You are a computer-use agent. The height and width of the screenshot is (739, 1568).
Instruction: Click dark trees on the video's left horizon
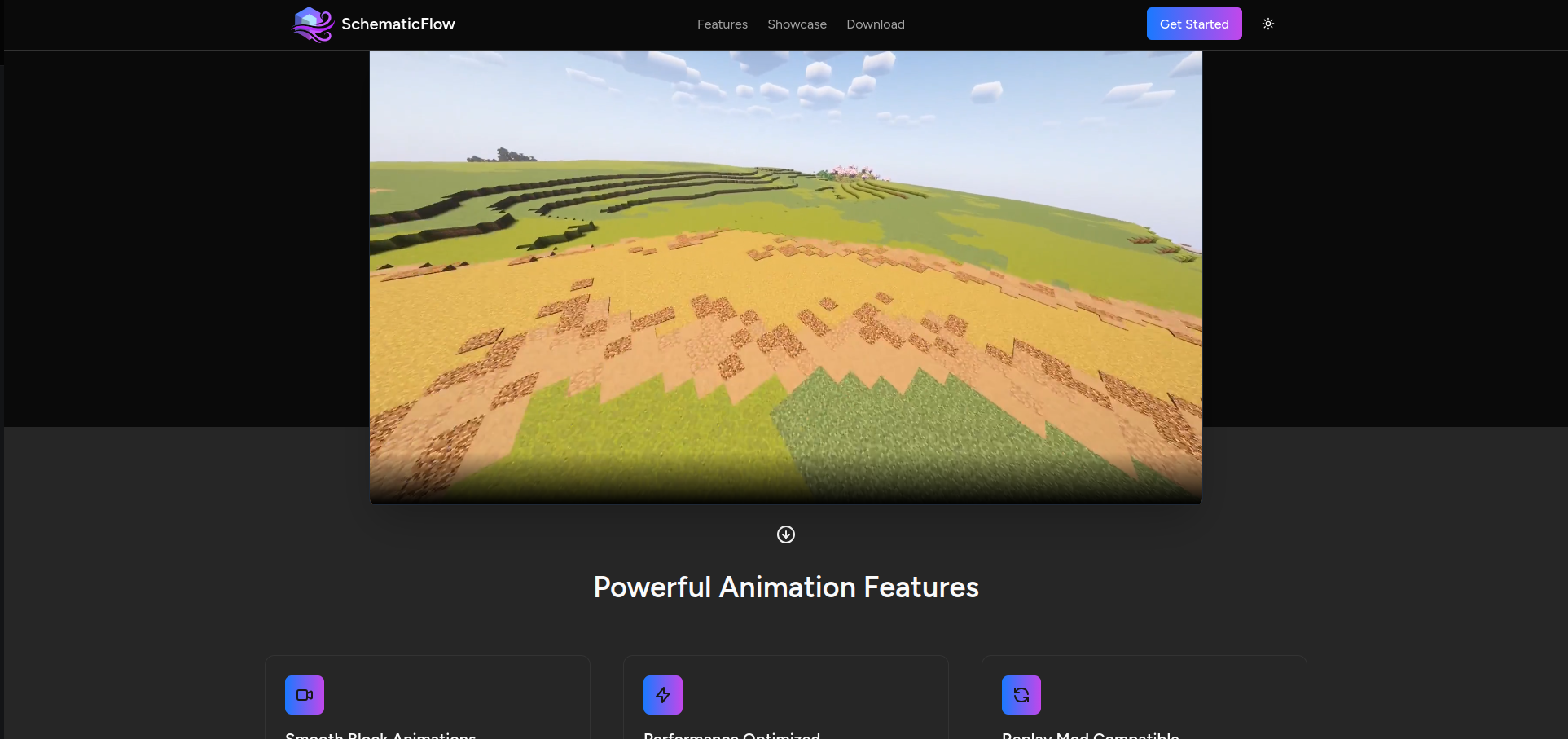pyautogui.click(x=503, y=155)
